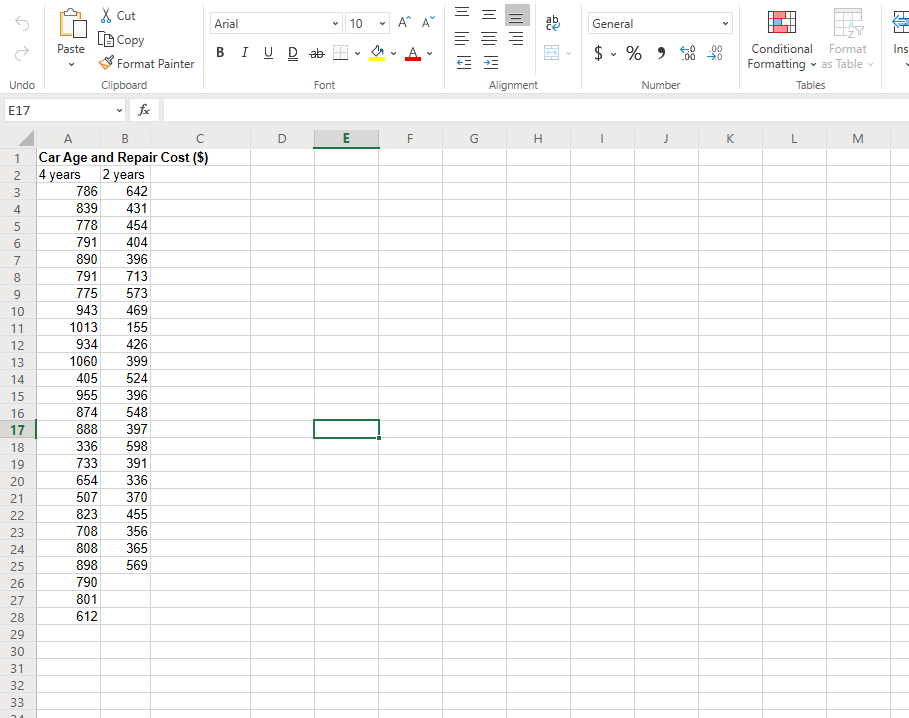This screenshot has width=909, height=718.
Task: Apply bold formatting with the Bold icon
Action: point(220,53)
